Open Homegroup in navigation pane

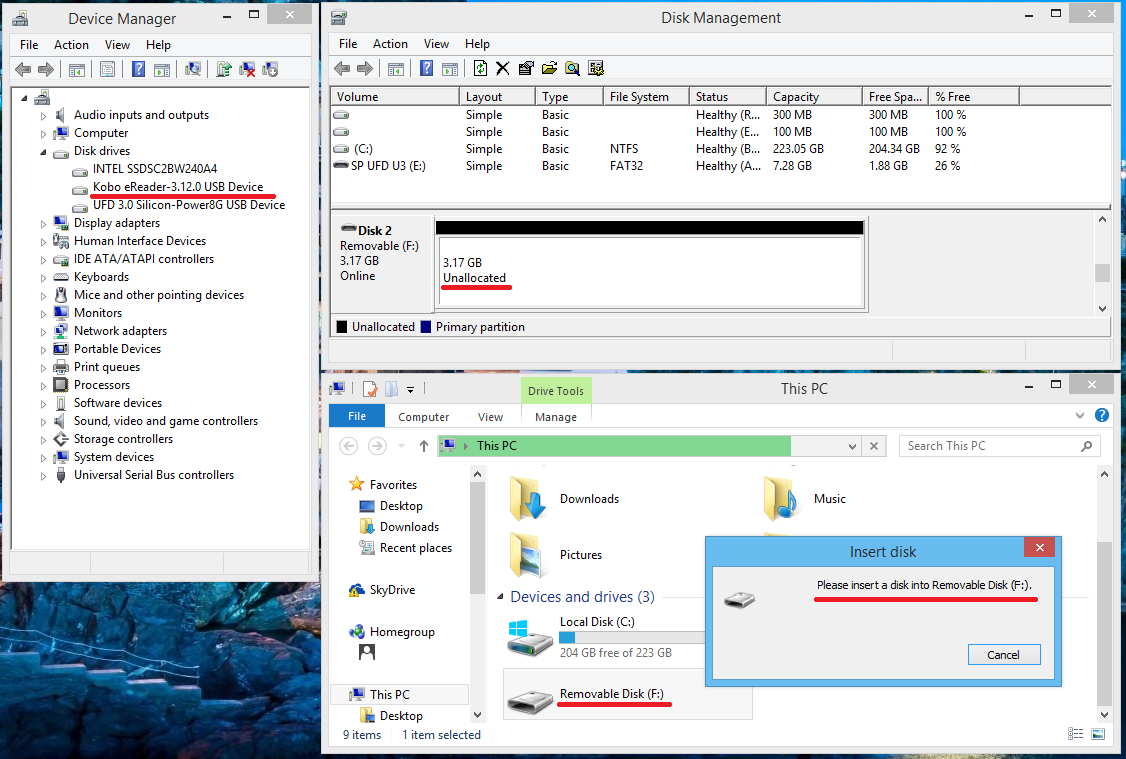[x=401, y=632]
